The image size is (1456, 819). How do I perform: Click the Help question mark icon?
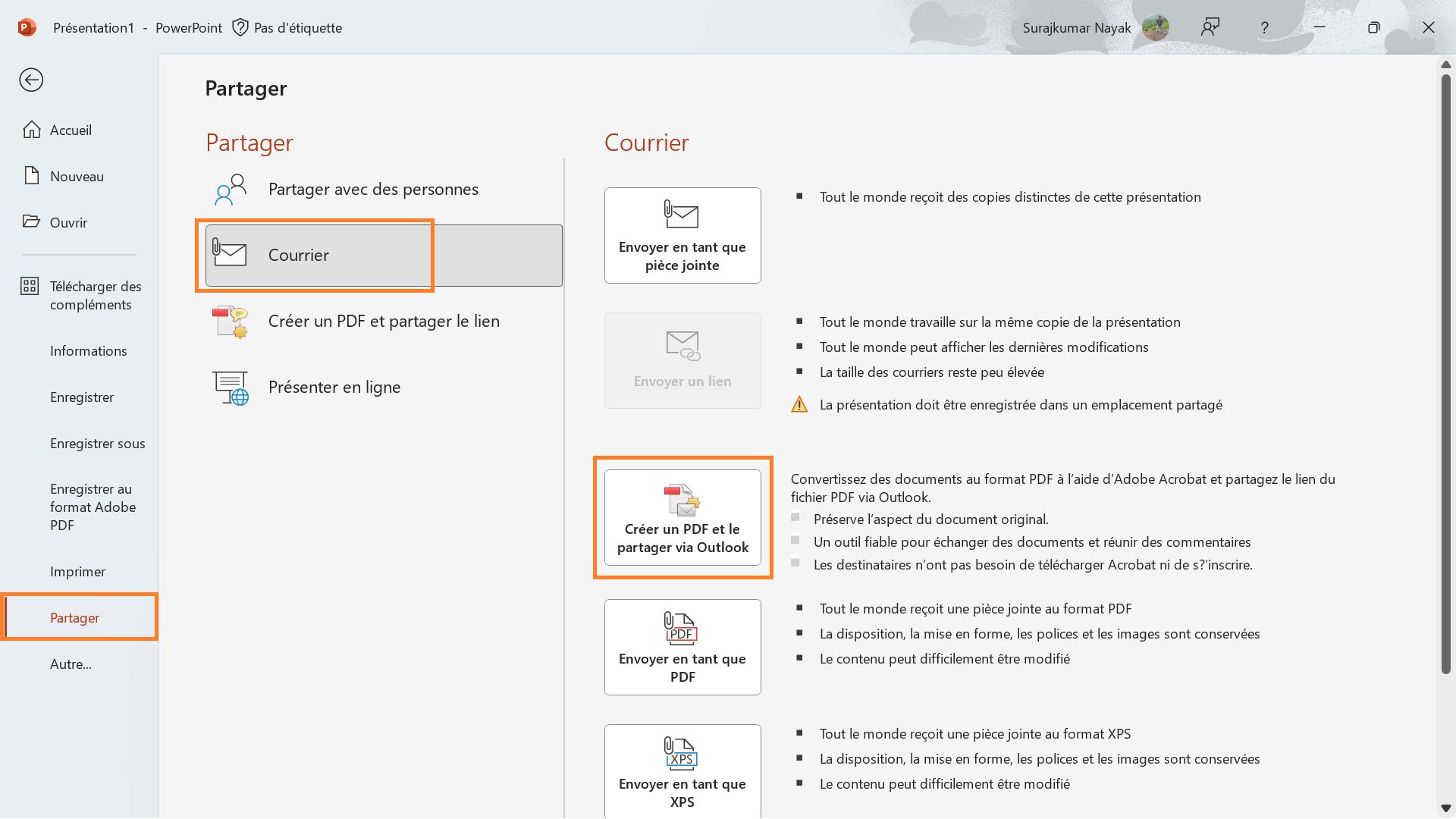click(x=1264, y=27)
